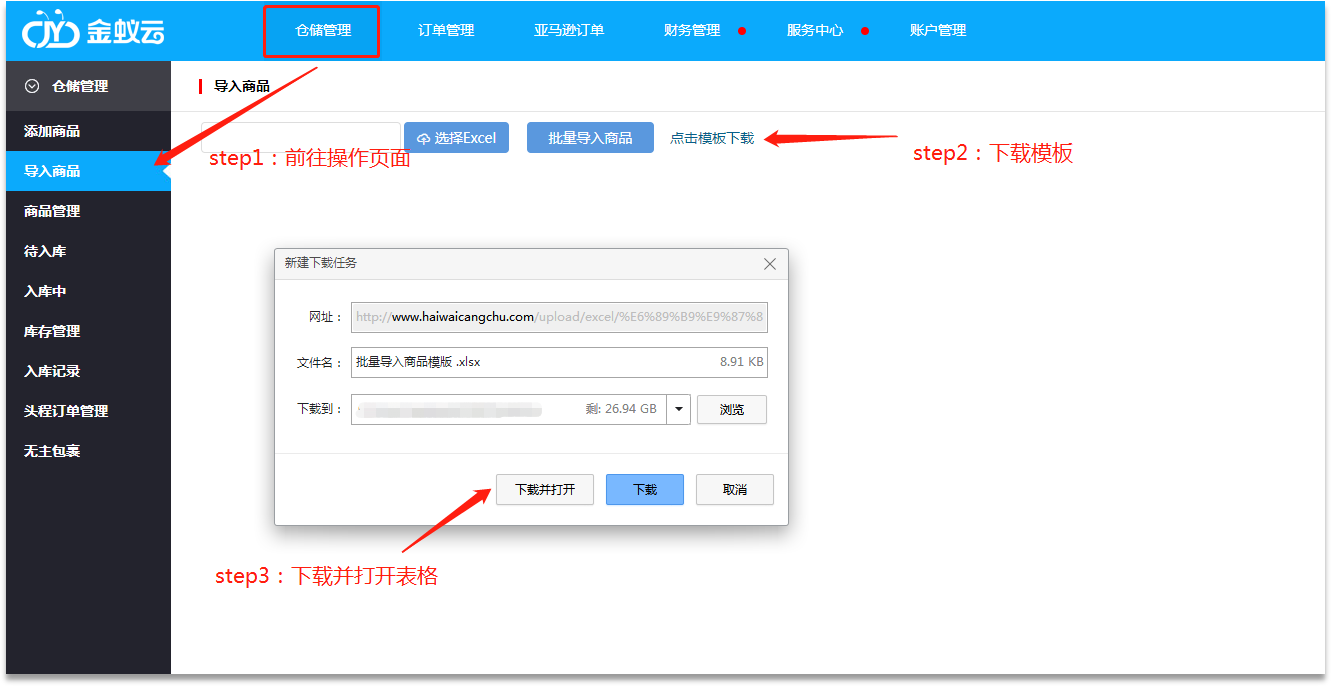Image resolution: width=1332 pixels, height=686 pixels.
Task: Click the 金蚁云 logo icon
Action: point(50,30)
